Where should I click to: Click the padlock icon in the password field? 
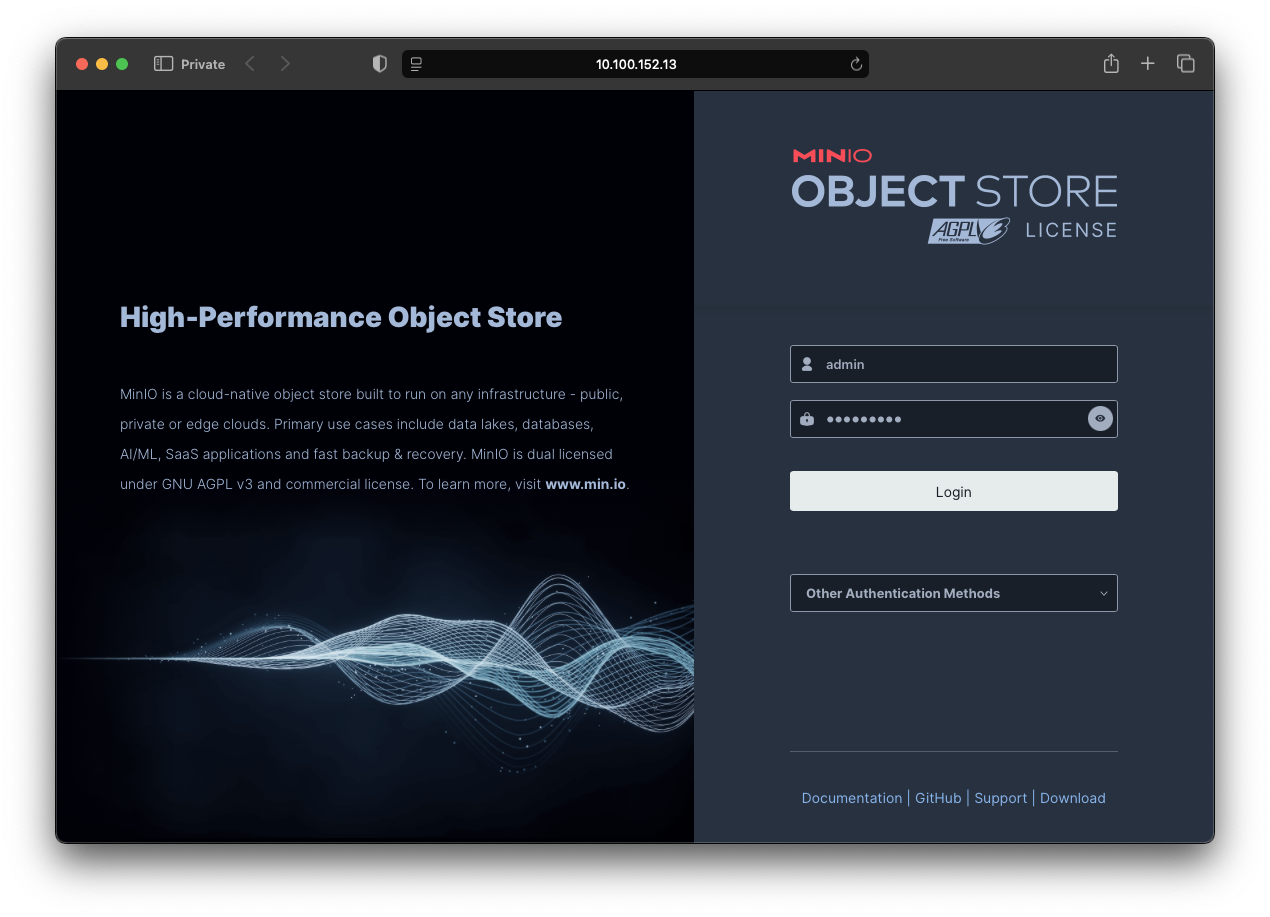[x=807, y=418]
